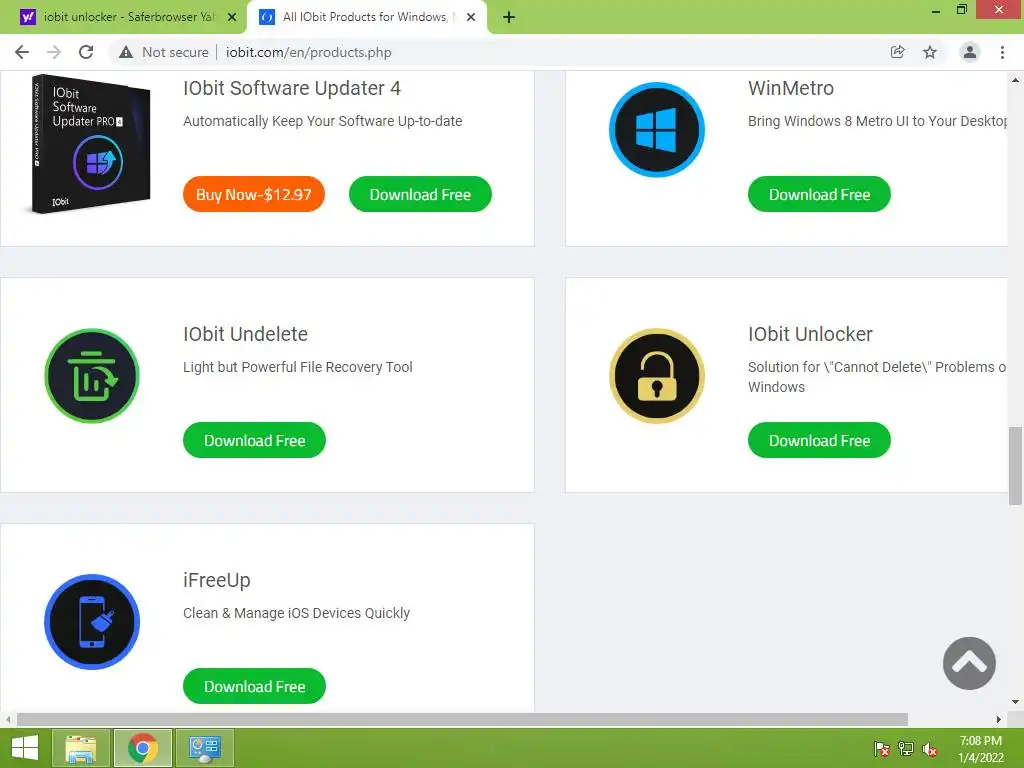Click the Action Center flag tray icon
The width and height of the screenshot is (1024, 768).
(882, 748)
